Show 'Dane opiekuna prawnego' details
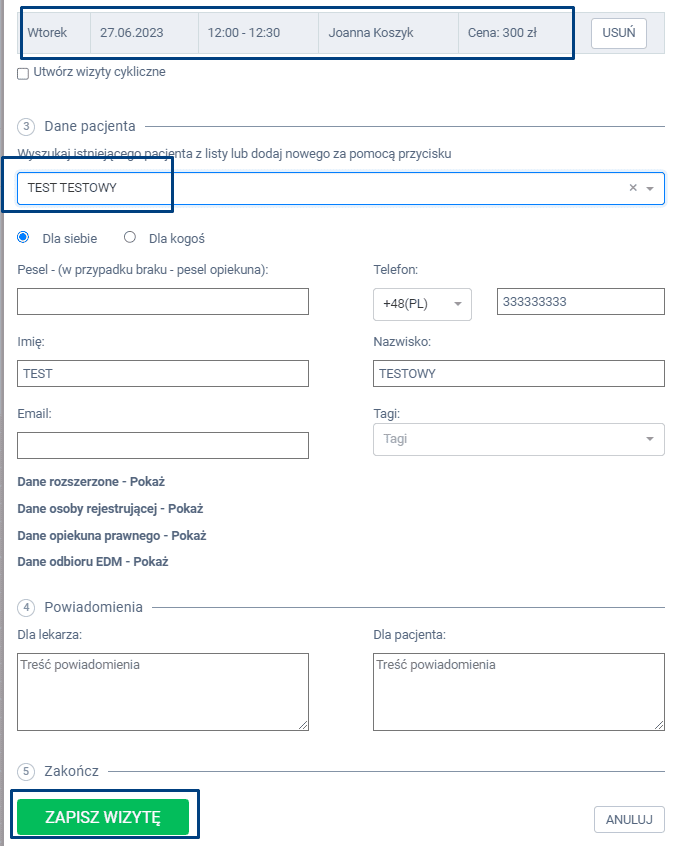Viewport: 678px width, 846px height. click(x=111, y=535)
